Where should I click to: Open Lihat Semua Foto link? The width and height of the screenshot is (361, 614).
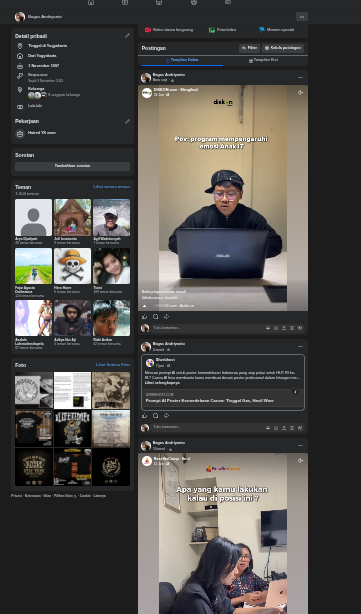pos(113,365)
